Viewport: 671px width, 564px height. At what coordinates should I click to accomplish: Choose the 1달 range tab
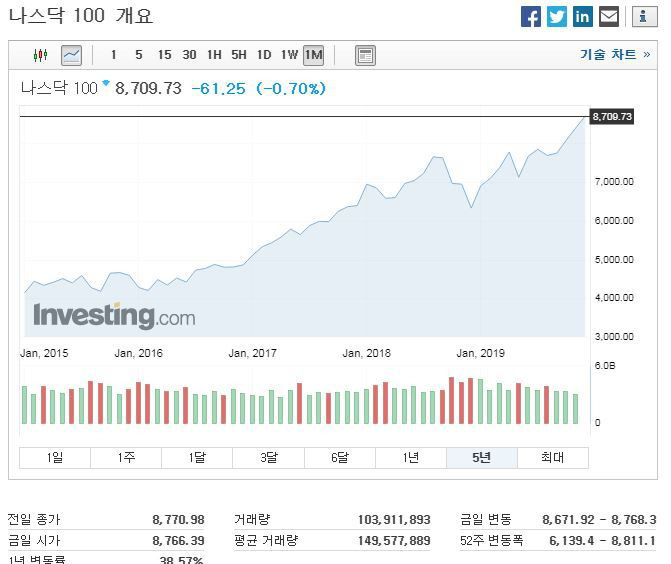pos(197,458)
